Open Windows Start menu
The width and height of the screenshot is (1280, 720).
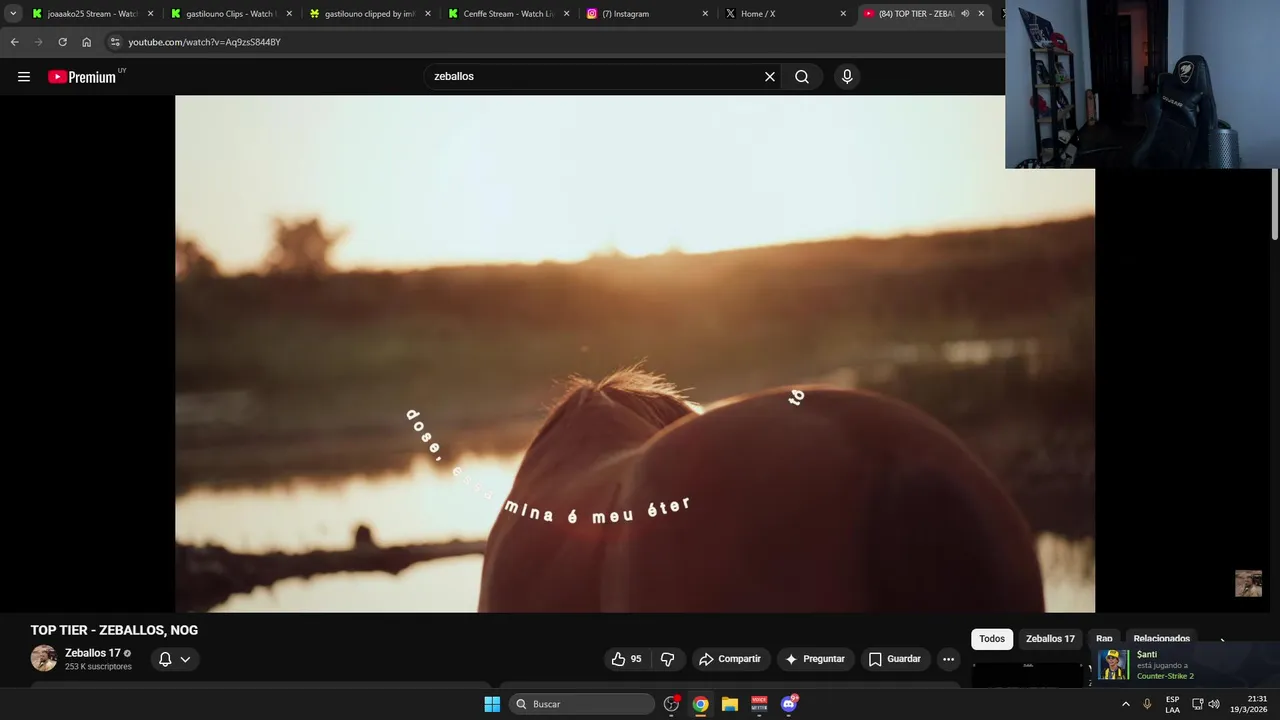(492, 704)
